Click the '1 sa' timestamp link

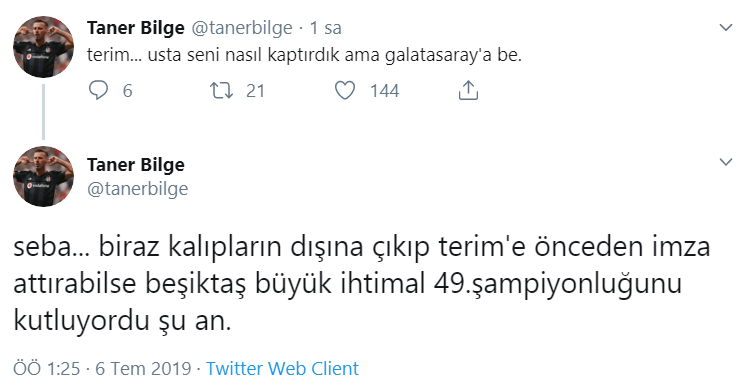[x=325, y=28]
